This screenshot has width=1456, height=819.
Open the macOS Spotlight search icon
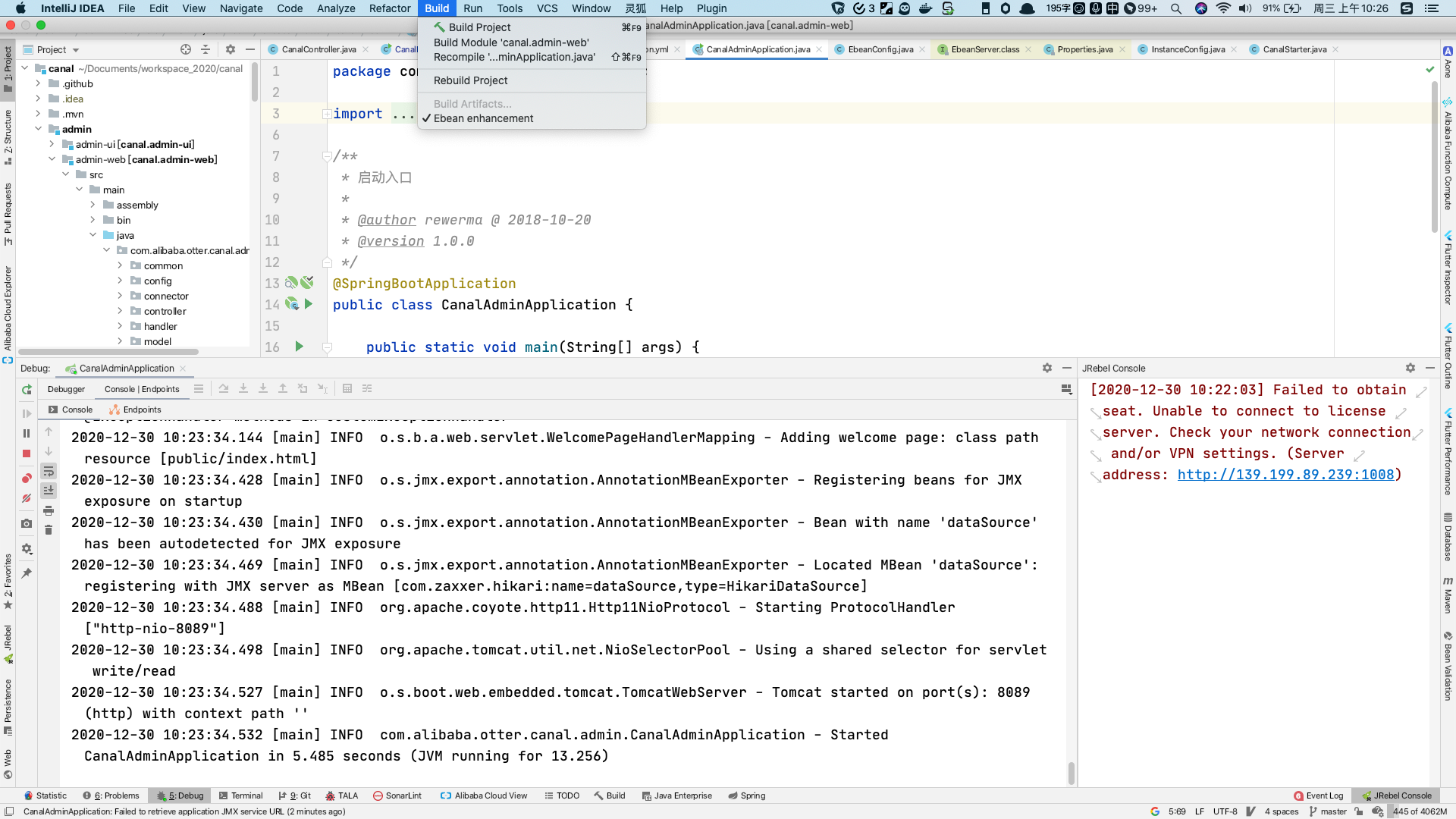tap(1176, 8)
